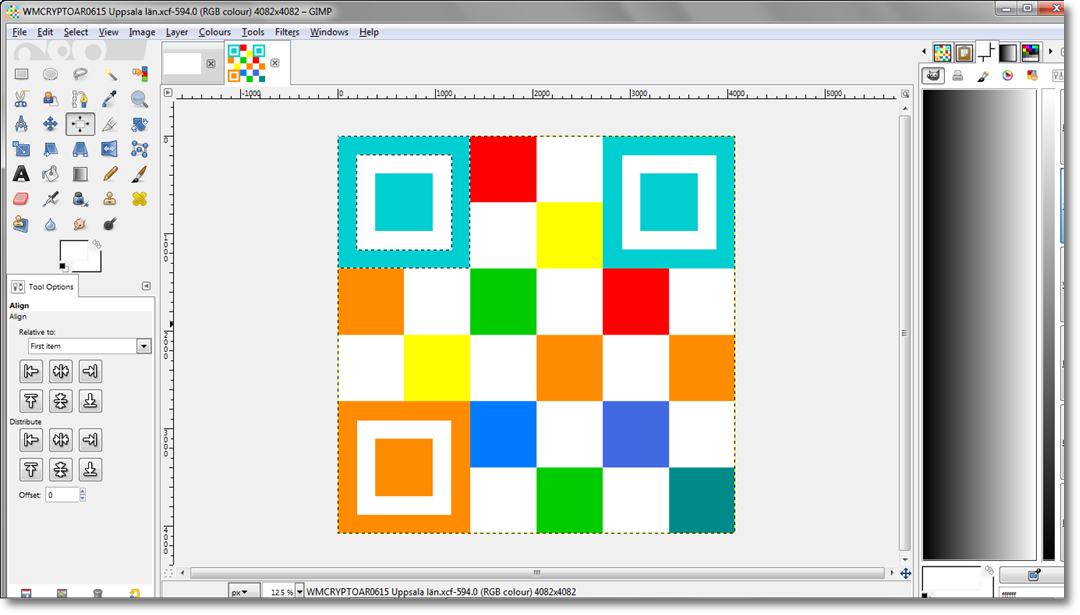Image resolution: width=1080 pixels, height=615 pixels.
Task: Open the px unit dropdown in status bar
Action: tap(244, 592)
